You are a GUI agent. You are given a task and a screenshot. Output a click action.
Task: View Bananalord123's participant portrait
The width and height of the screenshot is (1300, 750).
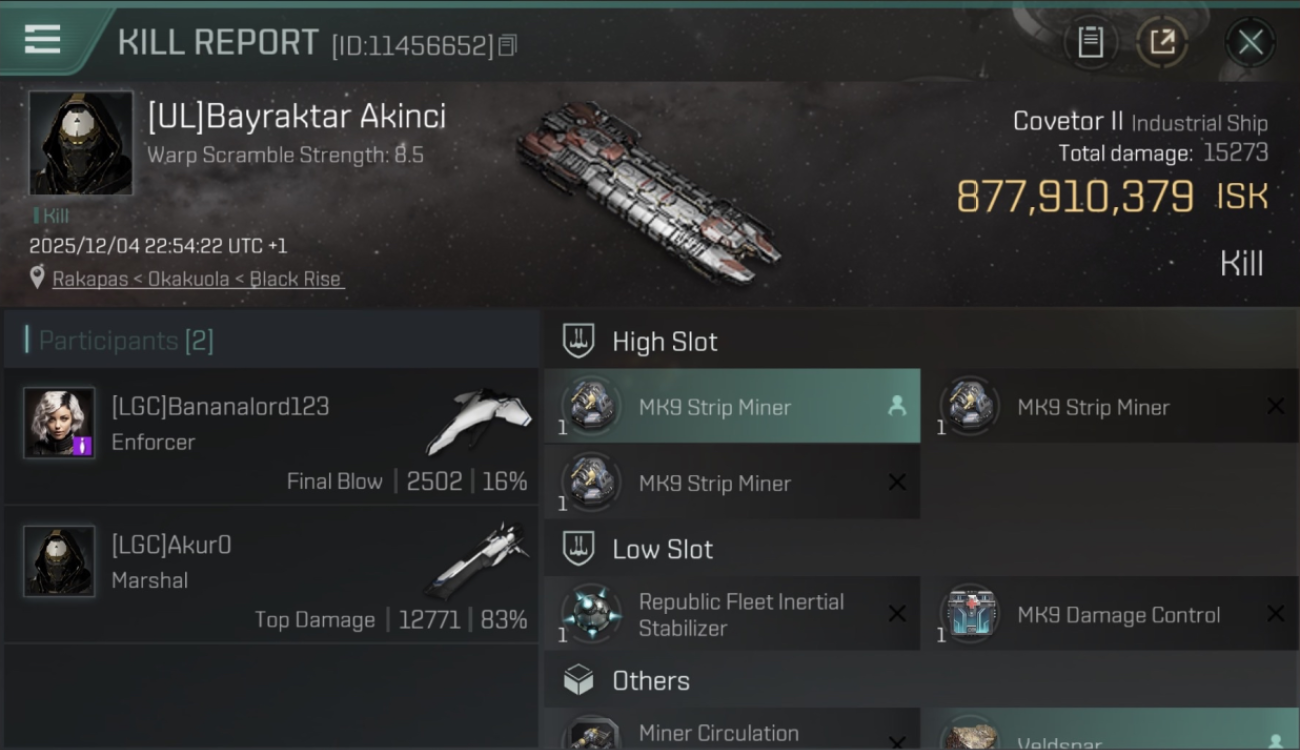click(59, 422)
